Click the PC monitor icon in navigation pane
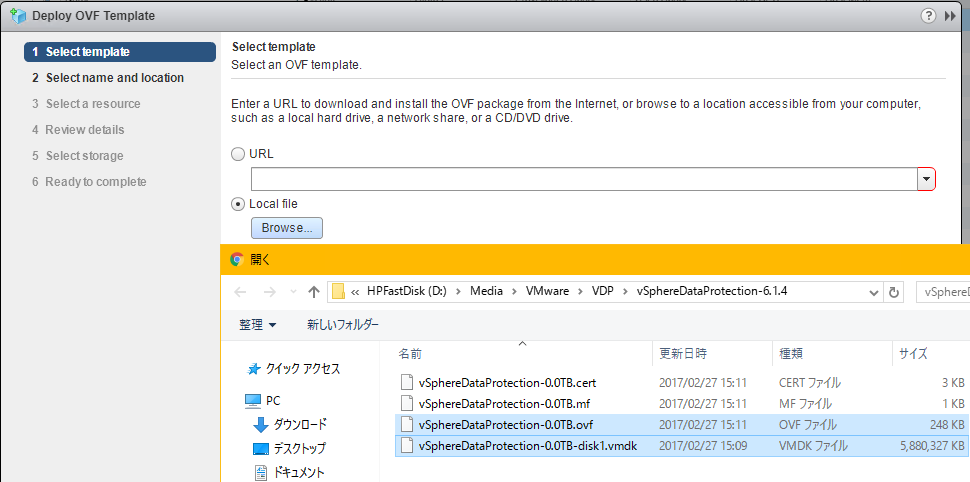Screen dimensions: 970x482 252,401
